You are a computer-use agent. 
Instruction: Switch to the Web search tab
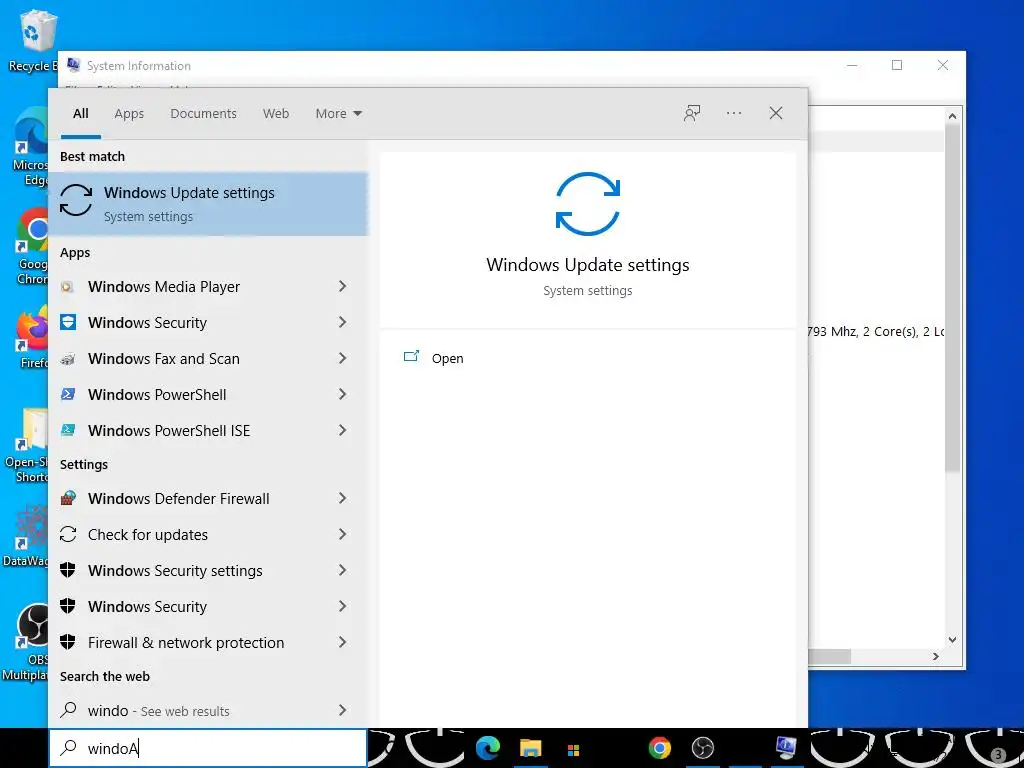(276, 114)
